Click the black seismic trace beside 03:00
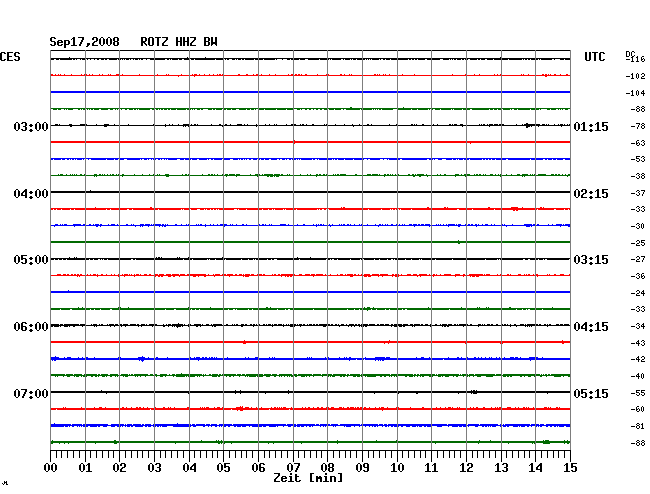Screen dimensions: 650x494 pos(310,125)
